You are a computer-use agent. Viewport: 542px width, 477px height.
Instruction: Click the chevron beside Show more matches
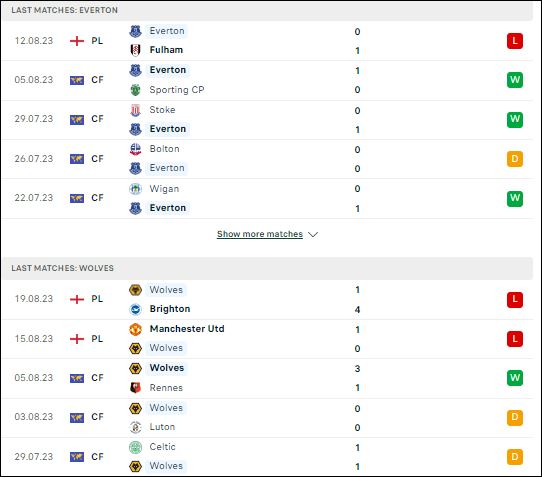pyautogui.click(x=313, y=234)
